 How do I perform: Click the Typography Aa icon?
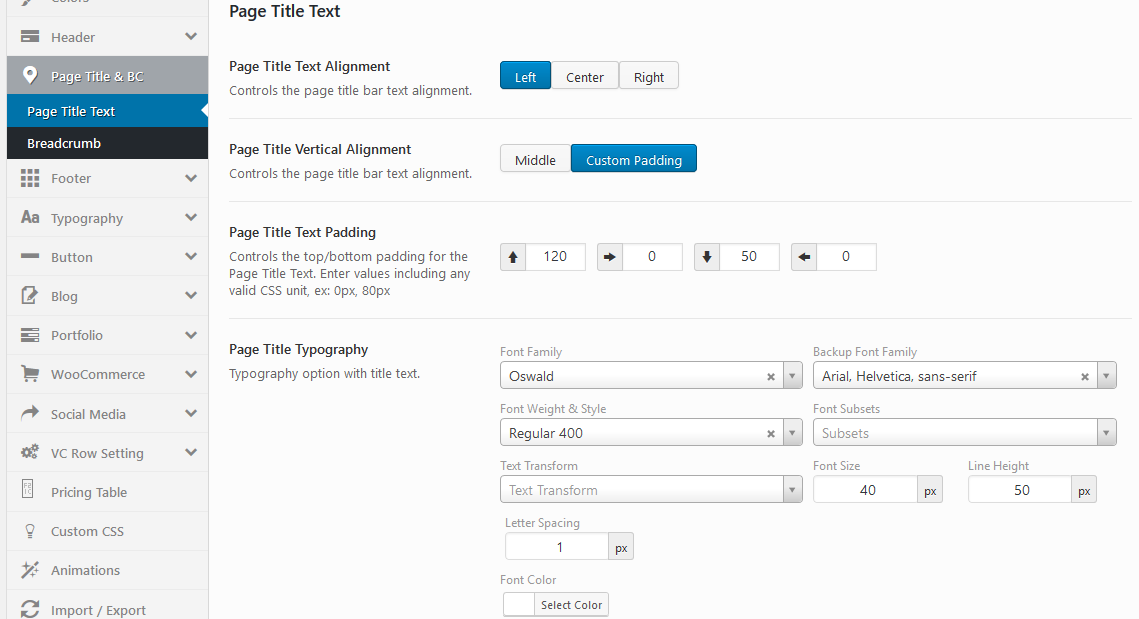30,217
